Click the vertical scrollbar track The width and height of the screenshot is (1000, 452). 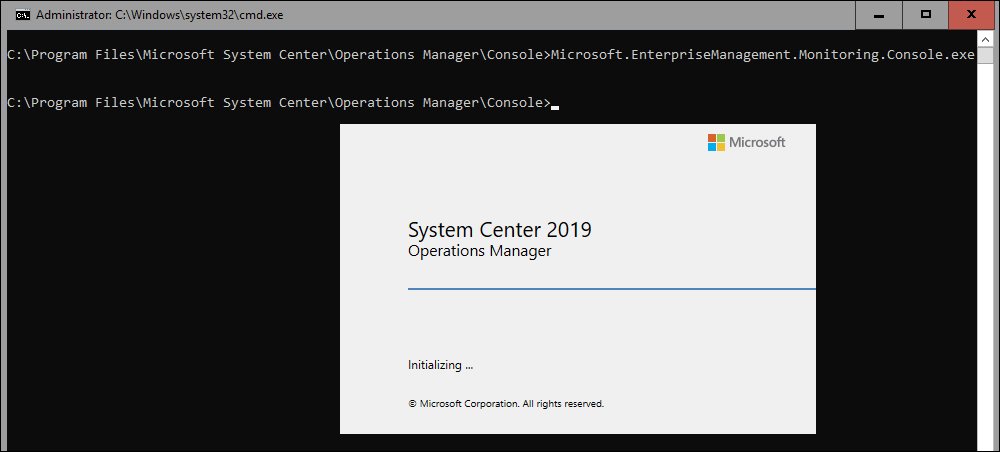pos(985,255)
